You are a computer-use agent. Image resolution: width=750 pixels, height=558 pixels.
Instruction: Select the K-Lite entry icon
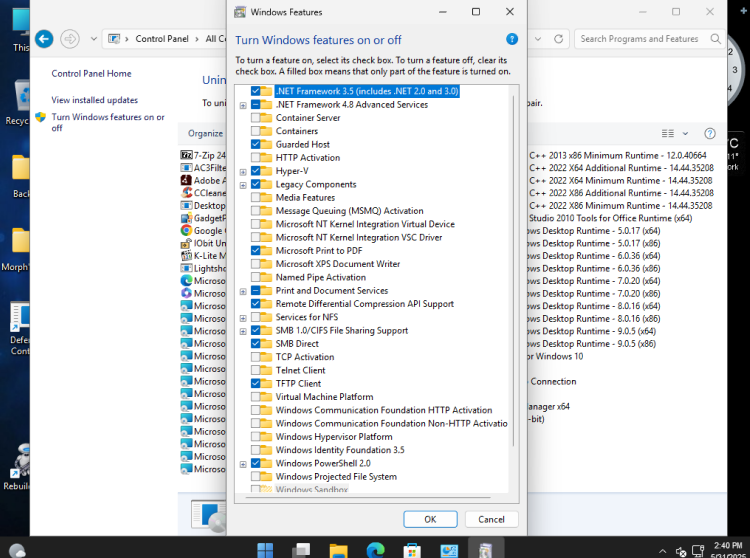point(186,255)
